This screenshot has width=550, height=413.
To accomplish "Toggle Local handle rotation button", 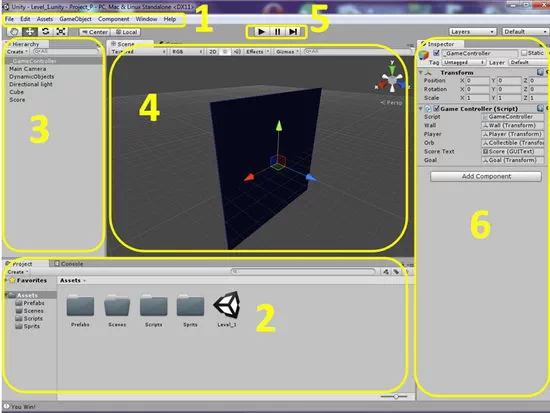I will [x=126, y=32].
